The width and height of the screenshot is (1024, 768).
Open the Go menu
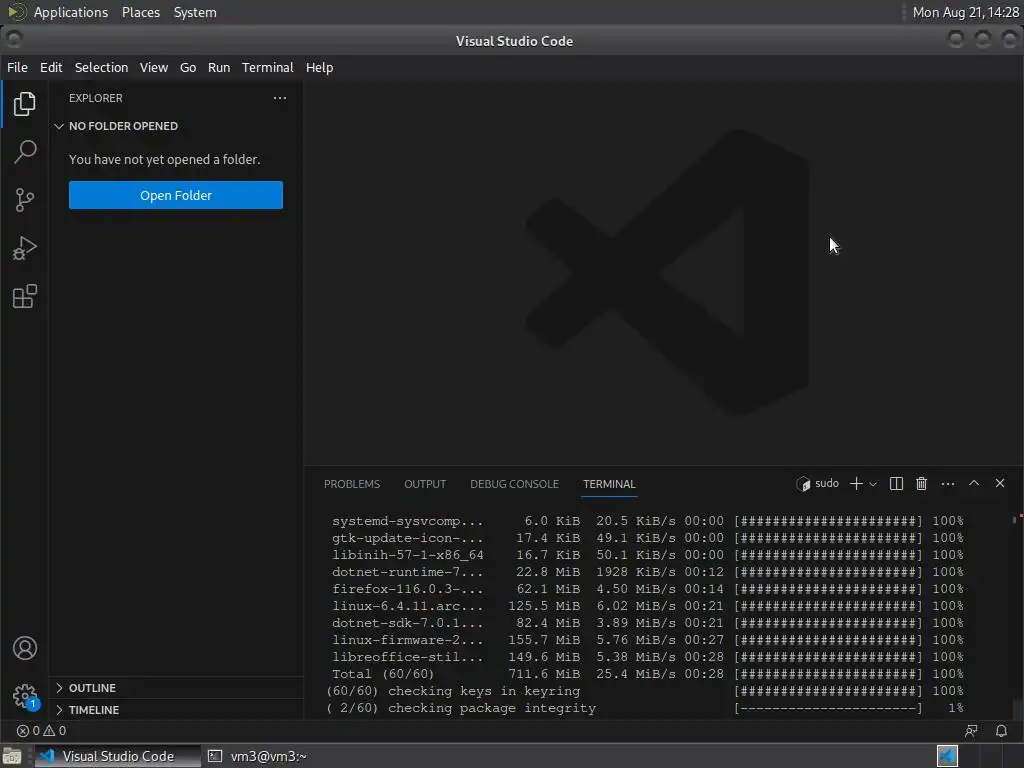coord(187,67)
